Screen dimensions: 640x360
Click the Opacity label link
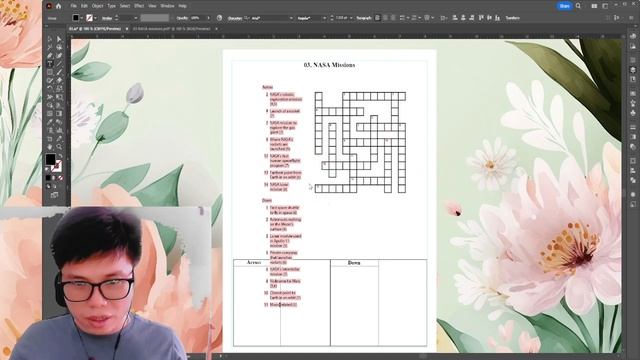182,18
